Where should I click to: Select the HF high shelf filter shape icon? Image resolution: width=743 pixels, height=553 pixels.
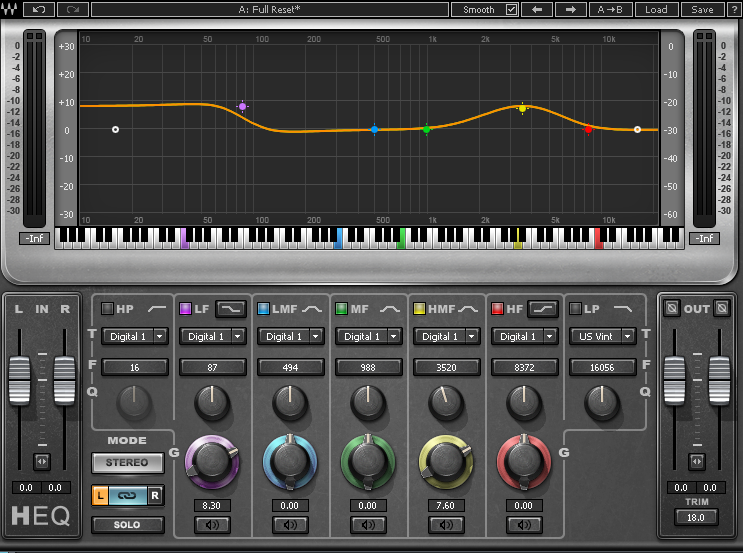tap(543, 309)
